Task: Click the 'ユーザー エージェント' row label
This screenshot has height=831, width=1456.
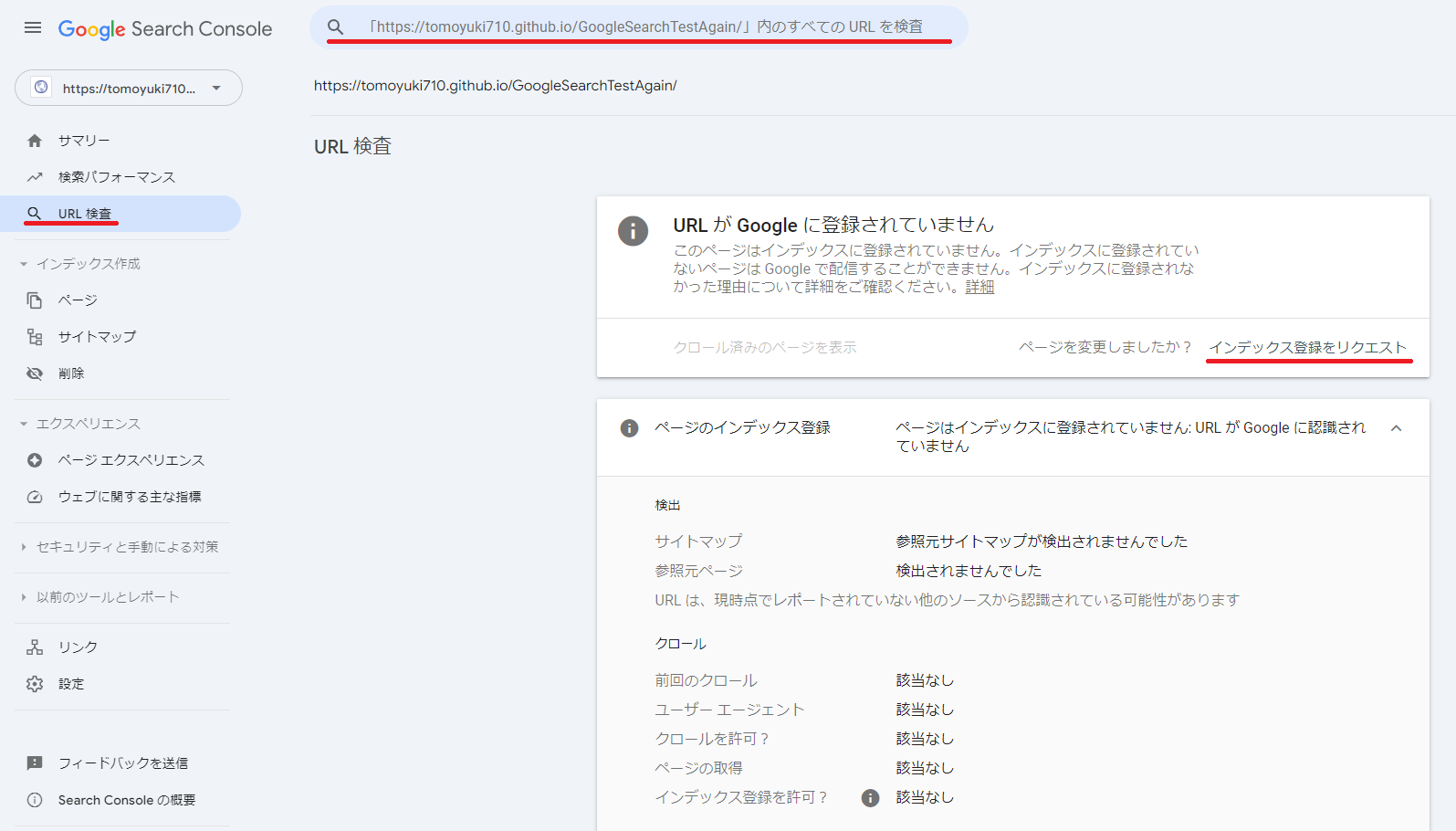Action: (x=729, y=710)
